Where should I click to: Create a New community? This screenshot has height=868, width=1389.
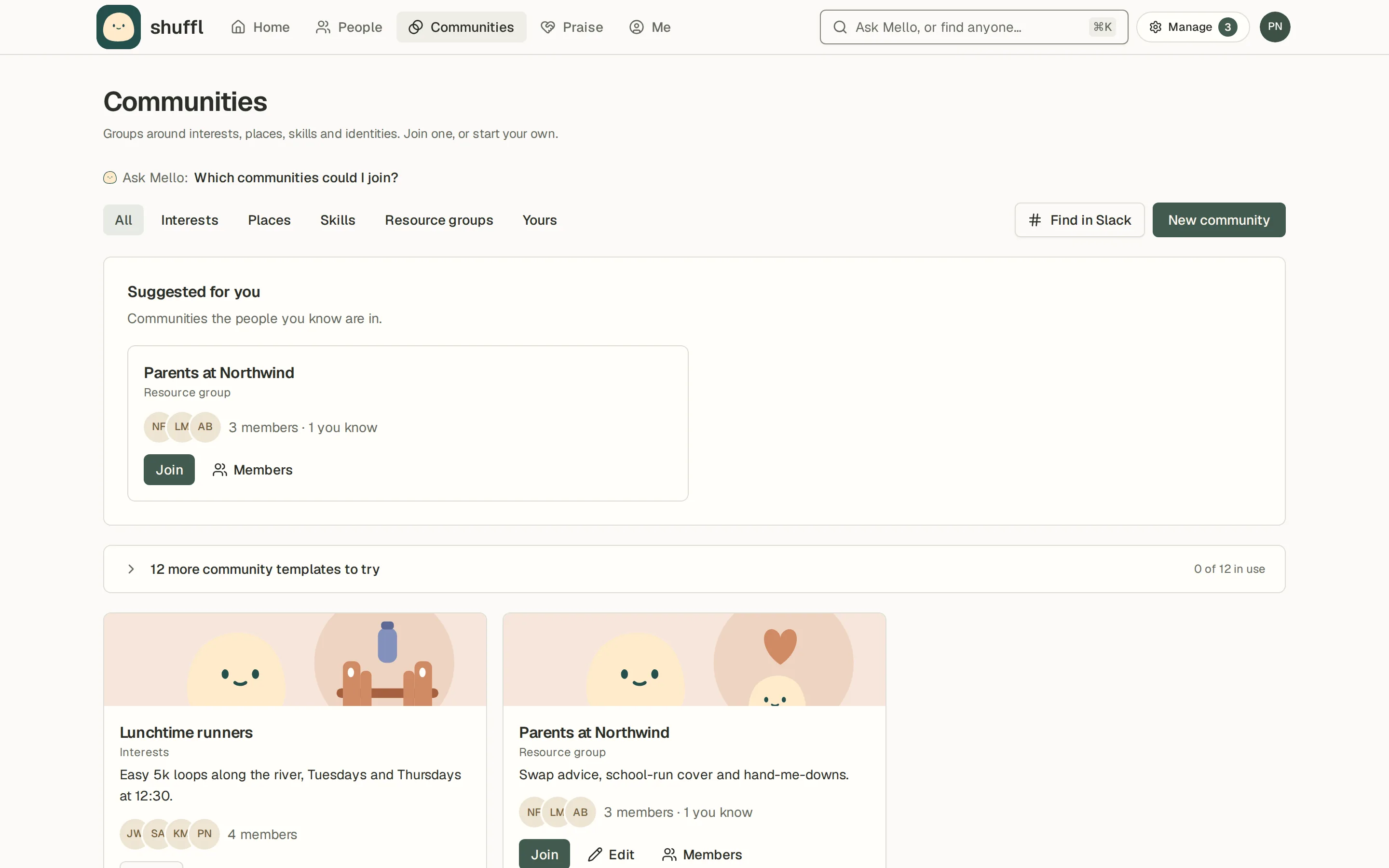pyautogui.click(x=1219, y=220)
